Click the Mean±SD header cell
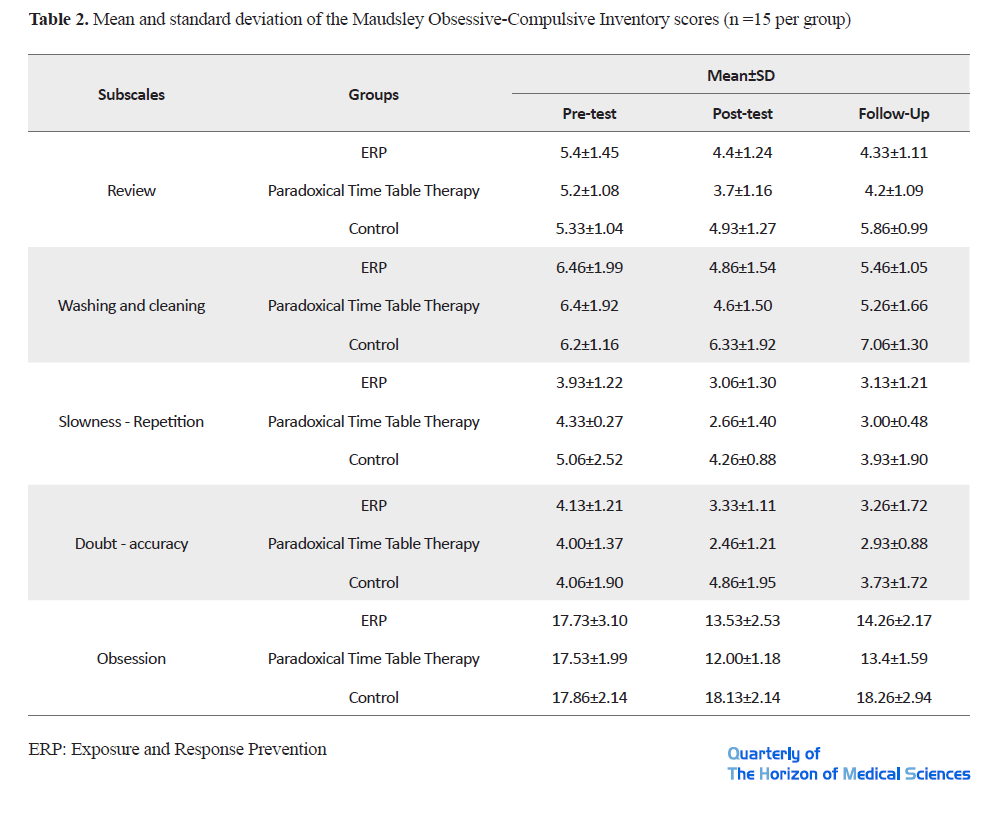This screenshot has width=998, height=830. coord(741,76)
